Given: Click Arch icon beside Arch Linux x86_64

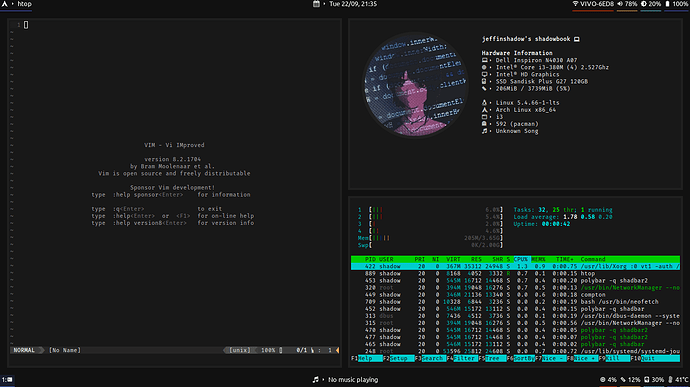Looking at the screenshot, I should (x=484, y=110).
